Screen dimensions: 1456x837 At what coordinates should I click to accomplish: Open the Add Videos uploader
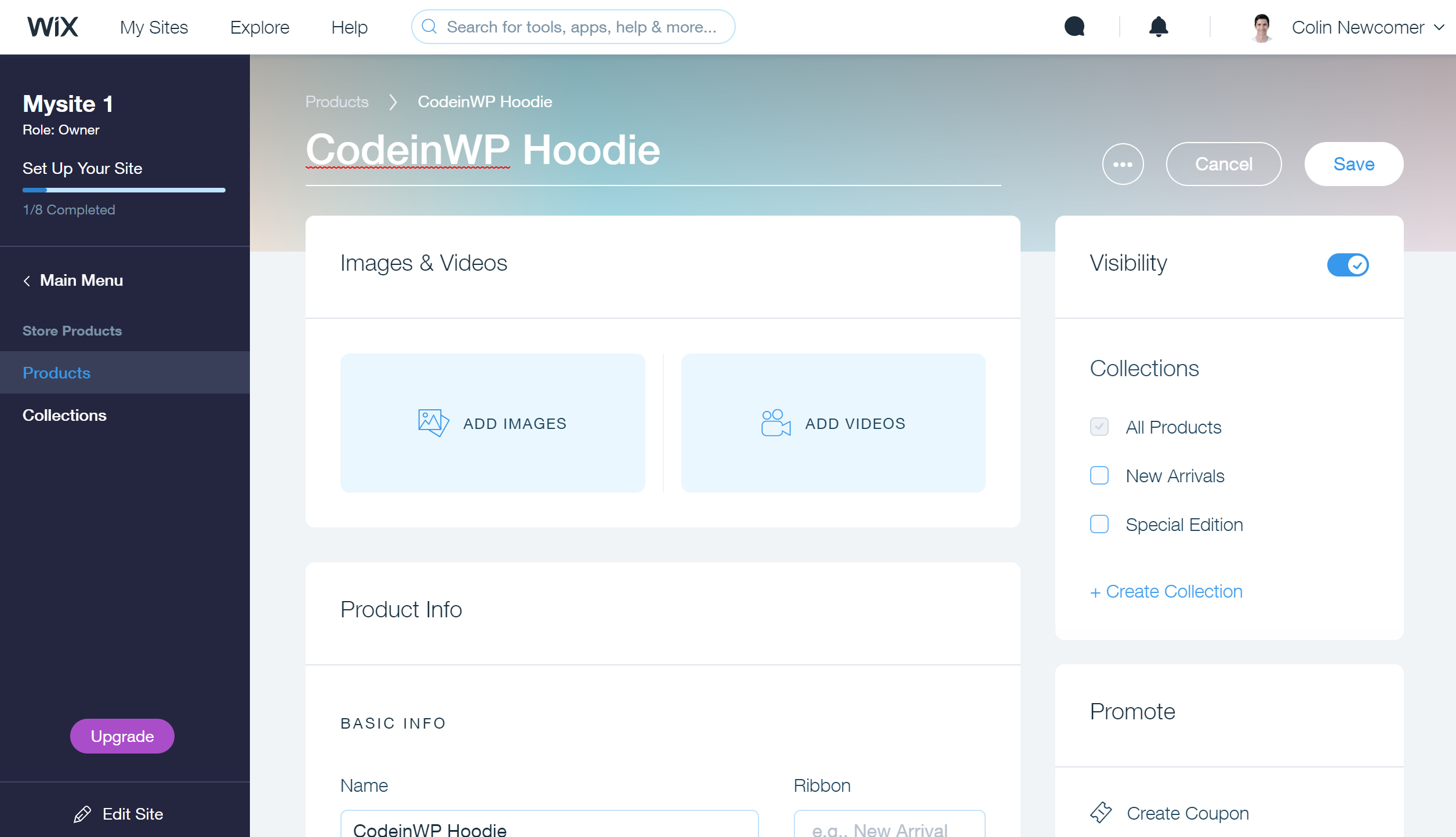(x=832, y=423)
